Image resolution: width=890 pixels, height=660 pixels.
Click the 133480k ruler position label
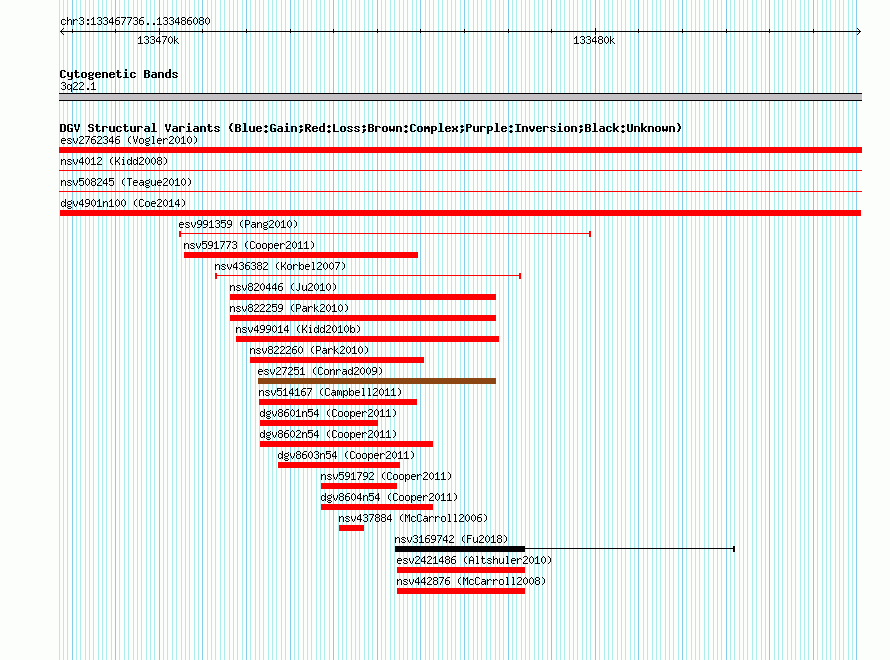(594, 40)
